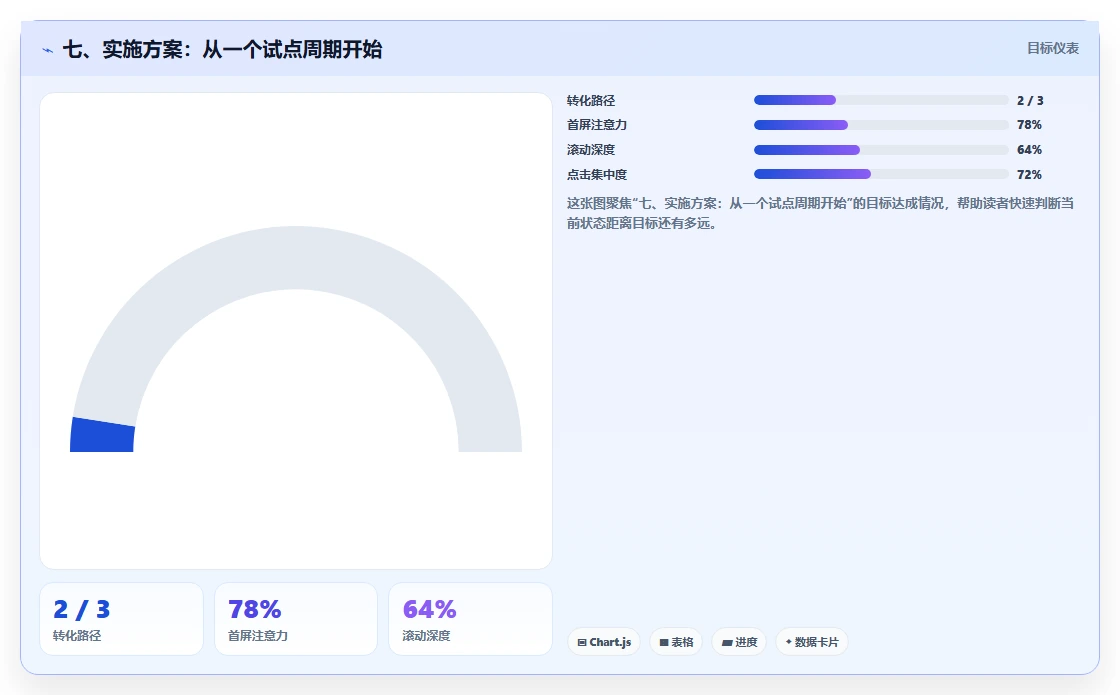Click the icon inside the Chart.js chip
This screenshot has height=695, width=1120.
(x=581, y=642)
